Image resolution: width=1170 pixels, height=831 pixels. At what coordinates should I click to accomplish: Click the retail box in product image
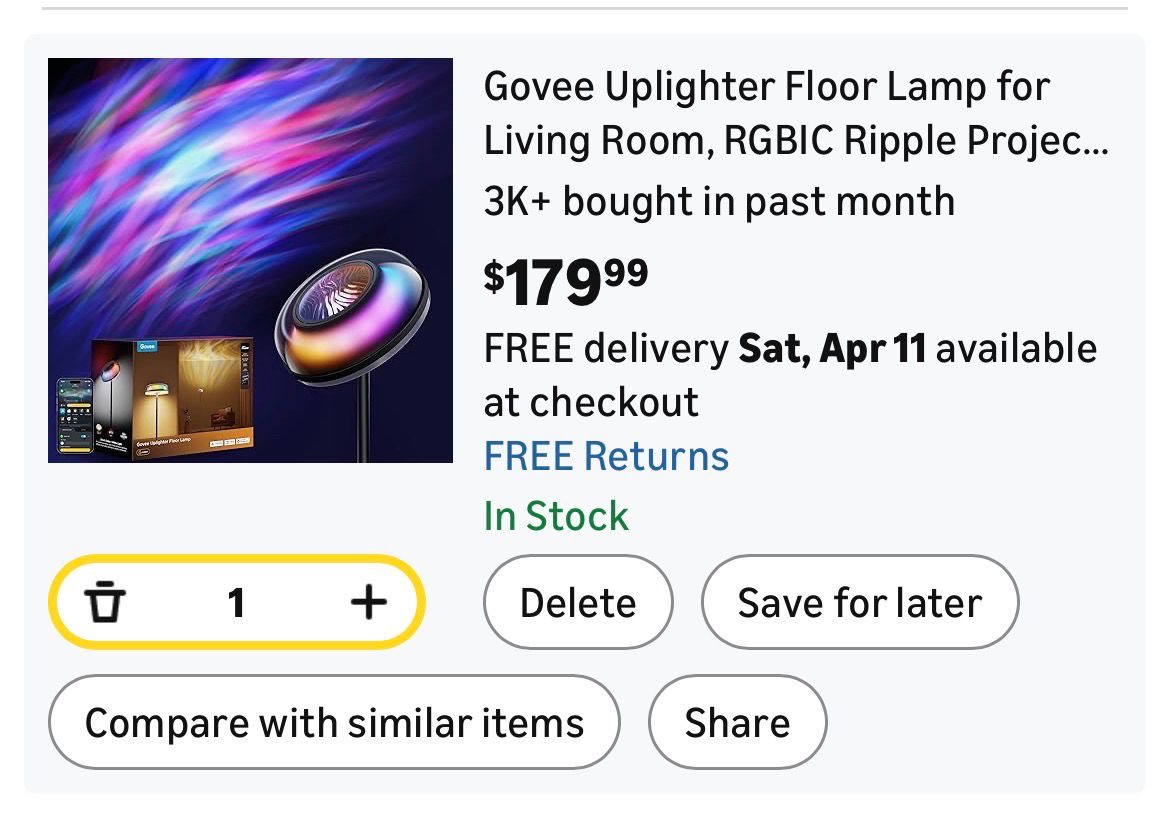click(190, 395)
